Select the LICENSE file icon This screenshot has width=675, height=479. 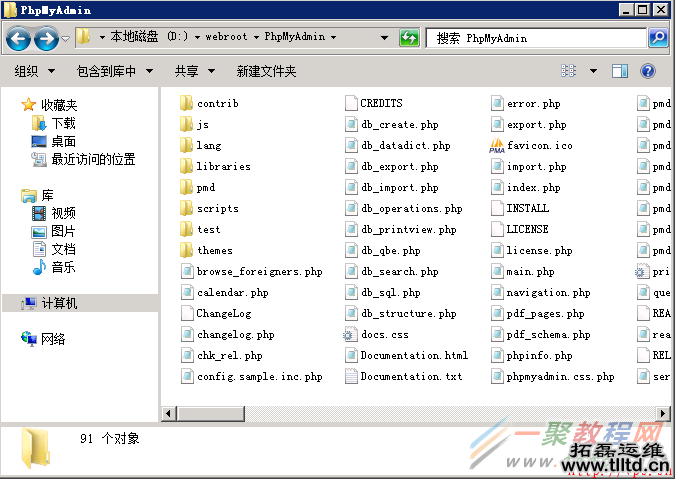click(497, 229)
